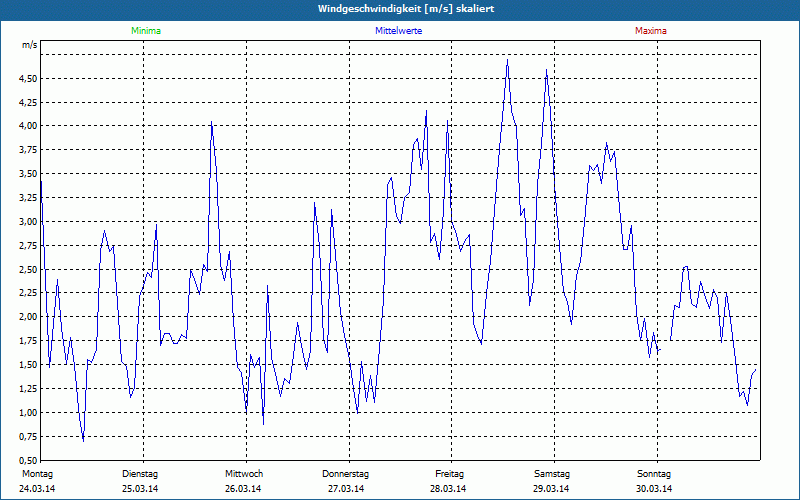Click the Montag day label

click(37, 474)
